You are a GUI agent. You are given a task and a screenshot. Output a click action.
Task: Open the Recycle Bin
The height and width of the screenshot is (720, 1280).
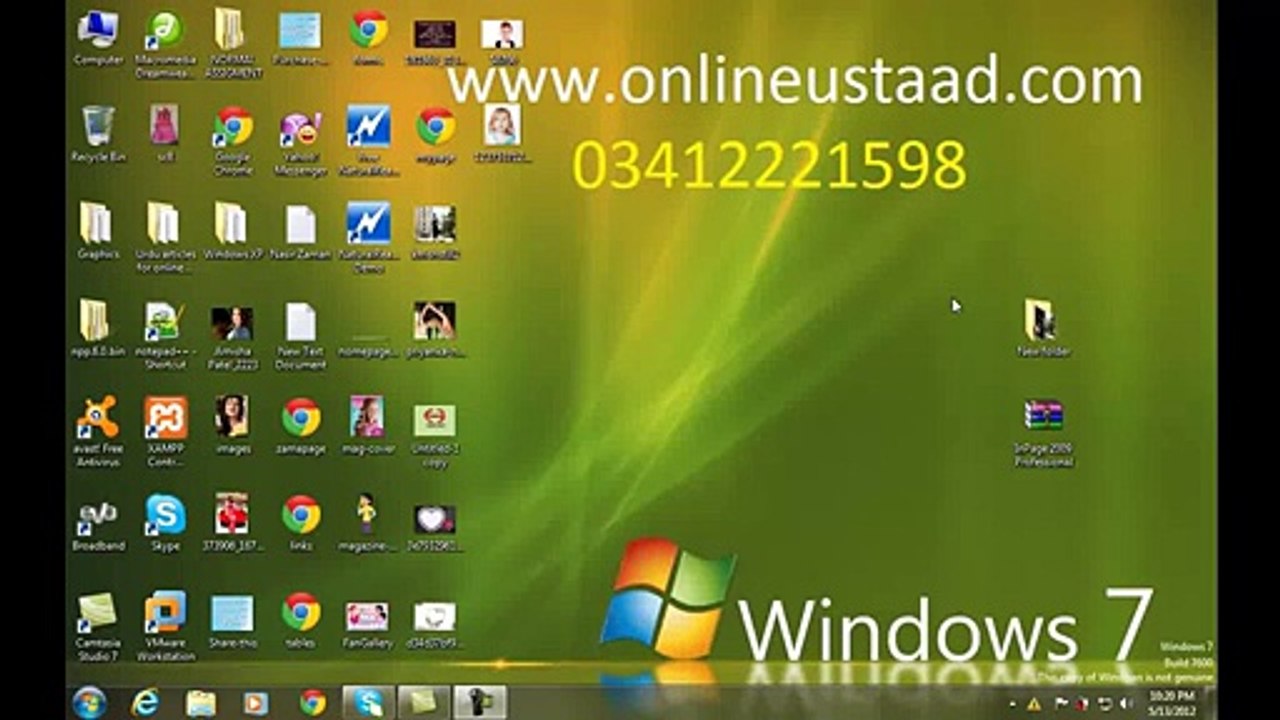click(98, 134)
